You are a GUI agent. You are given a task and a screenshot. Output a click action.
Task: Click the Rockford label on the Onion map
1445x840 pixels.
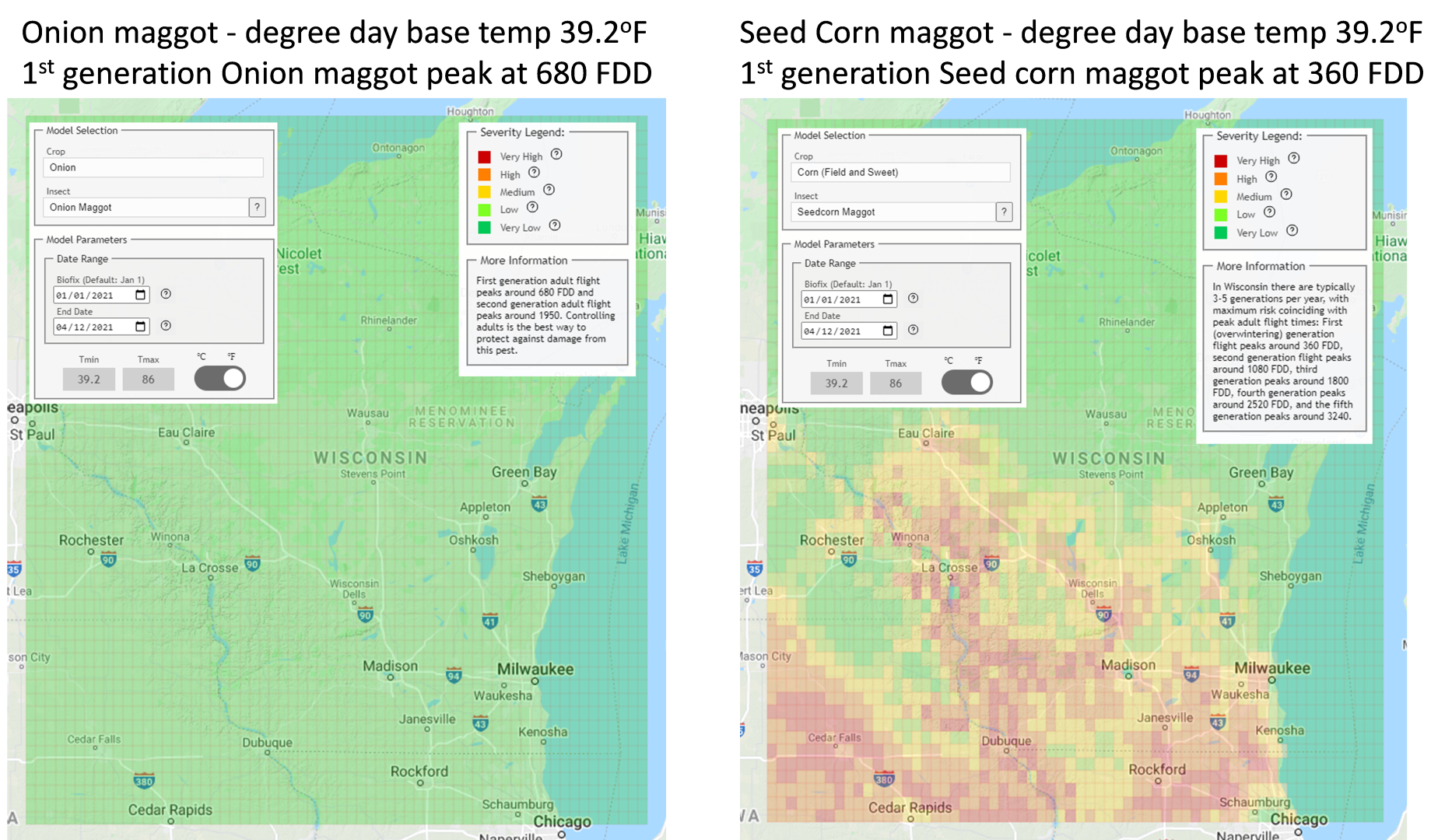coord(419,772)
